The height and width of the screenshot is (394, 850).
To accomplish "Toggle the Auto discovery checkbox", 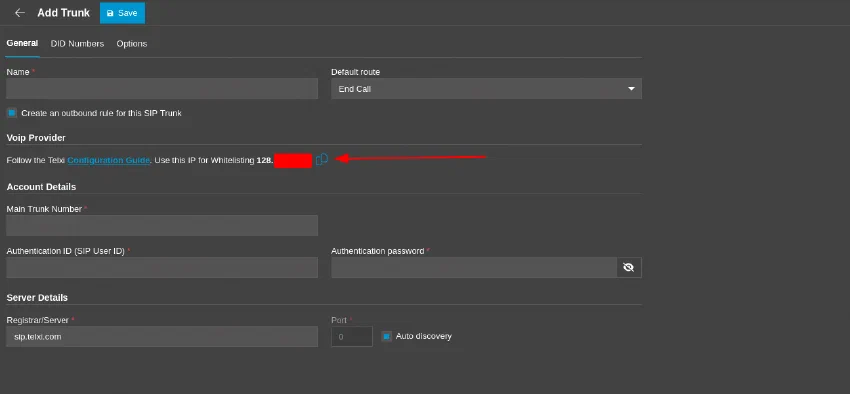I will [x=387, y=337].
